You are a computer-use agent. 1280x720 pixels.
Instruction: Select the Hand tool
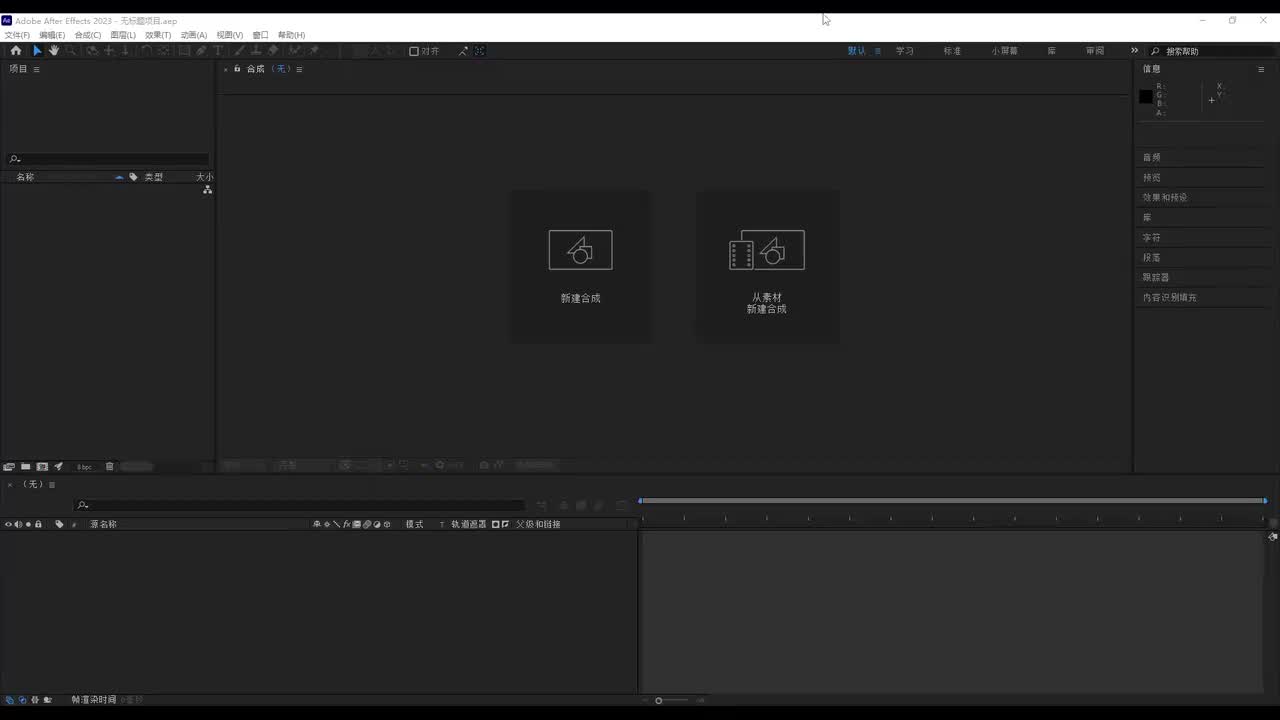pyautogui.click(x=54, y=51)
